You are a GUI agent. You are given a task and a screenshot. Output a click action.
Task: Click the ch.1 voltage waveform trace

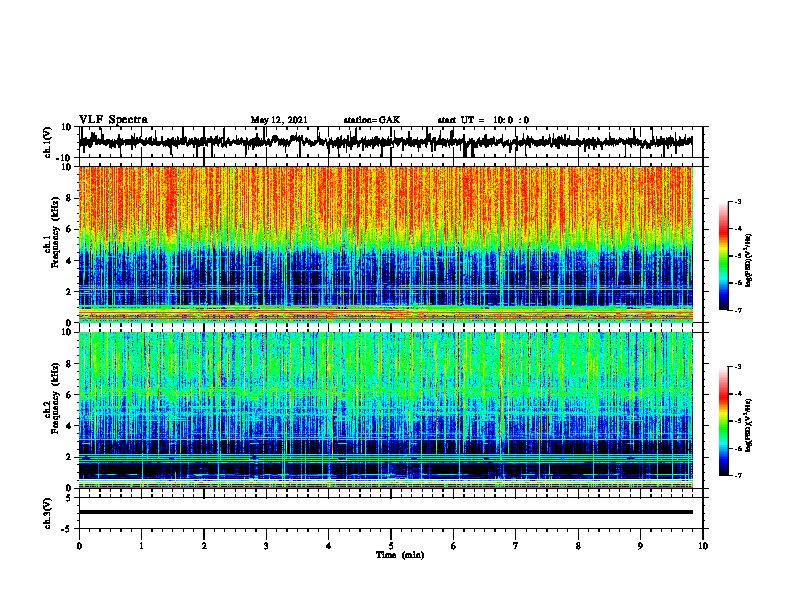385,142
